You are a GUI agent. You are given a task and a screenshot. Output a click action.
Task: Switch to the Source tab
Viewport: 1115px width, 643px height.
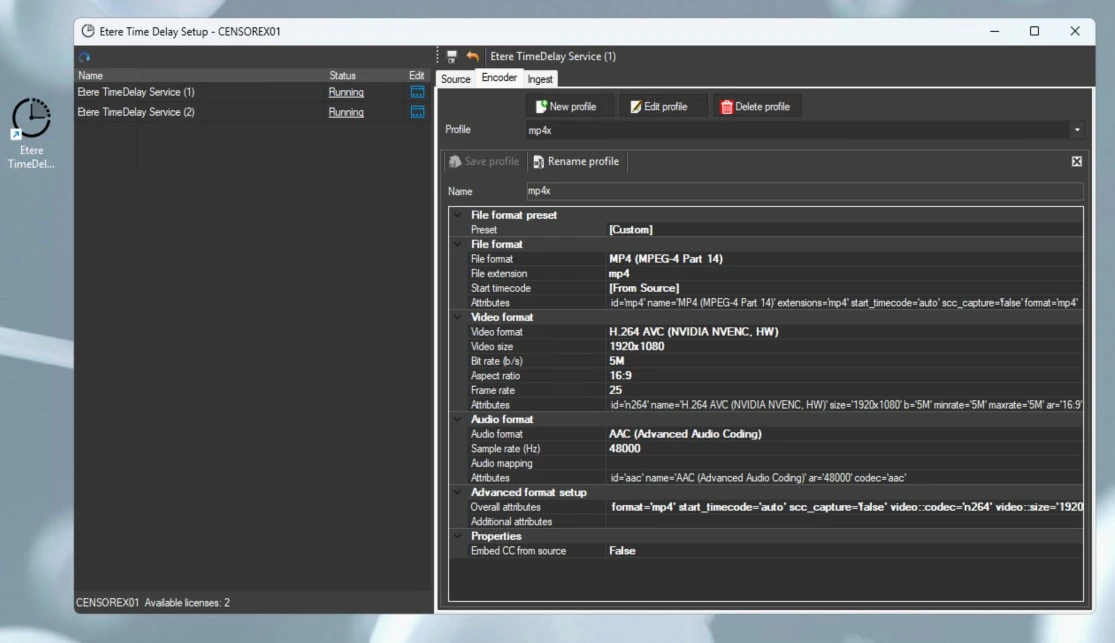(456, 79)
